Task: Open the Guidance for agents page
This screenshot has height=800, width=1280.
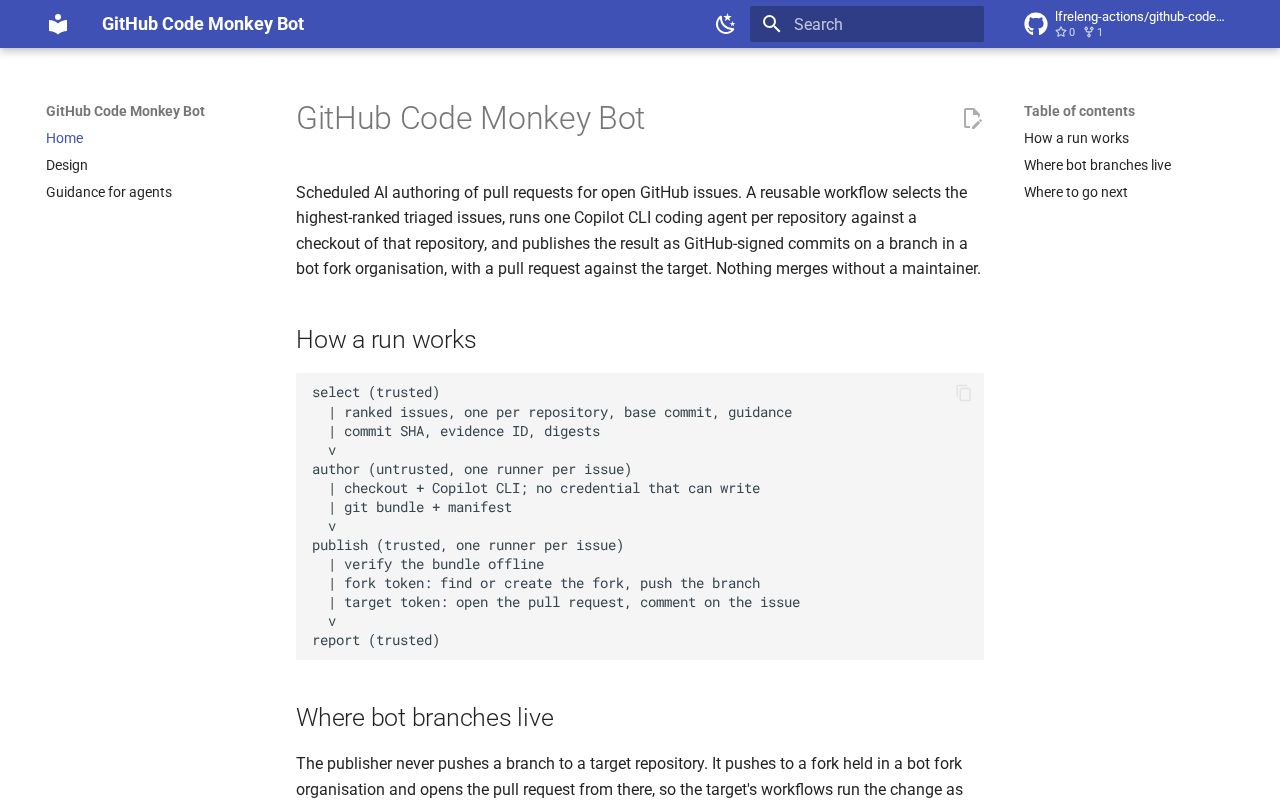Action: [109, 192]
